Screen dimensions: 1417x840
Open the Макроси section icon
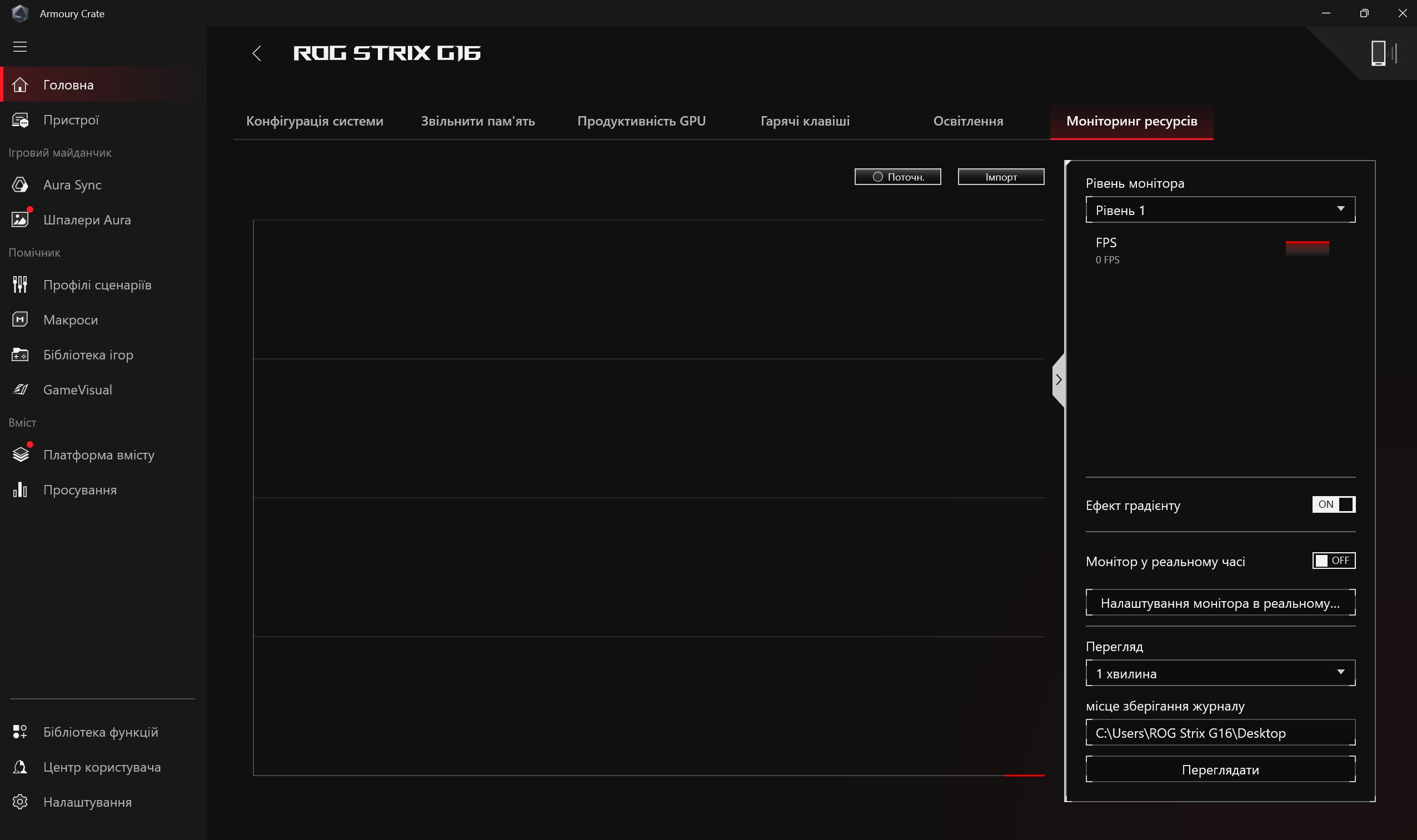pyautogui.click(x=20, y=319)
